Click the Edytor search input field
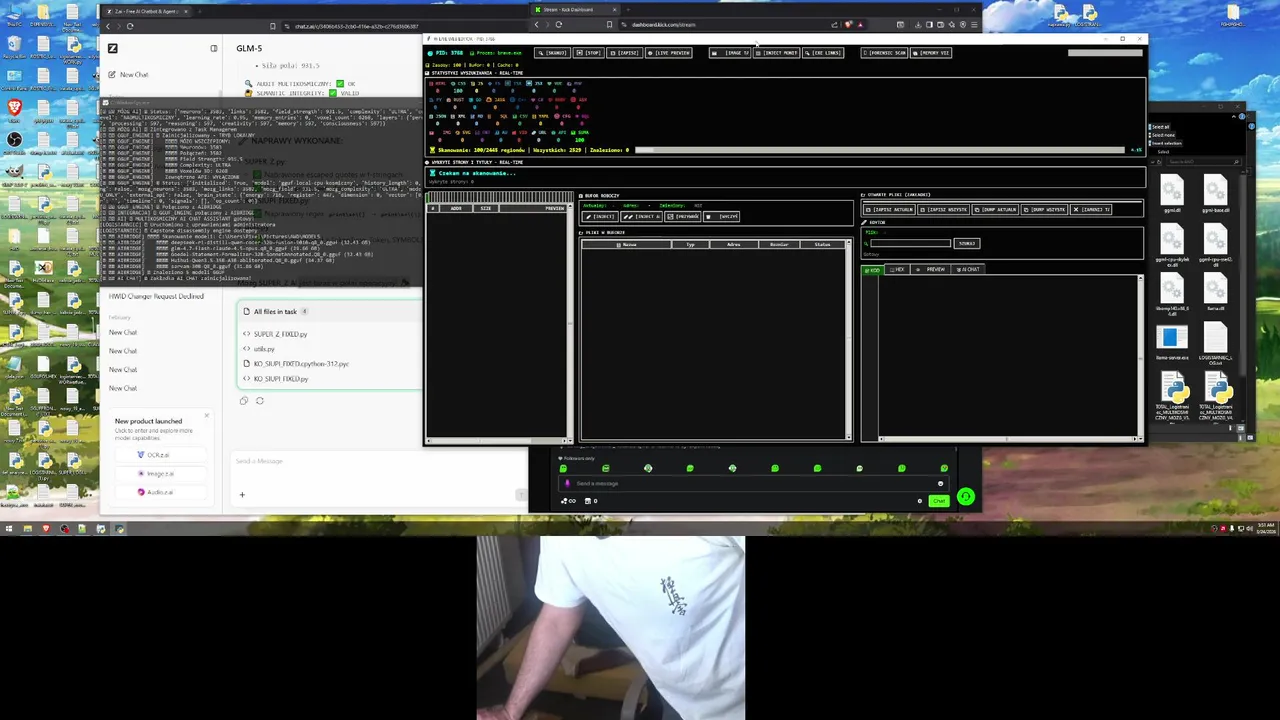The height and width of the screenshot is (720, 1280). coord(910,243)
